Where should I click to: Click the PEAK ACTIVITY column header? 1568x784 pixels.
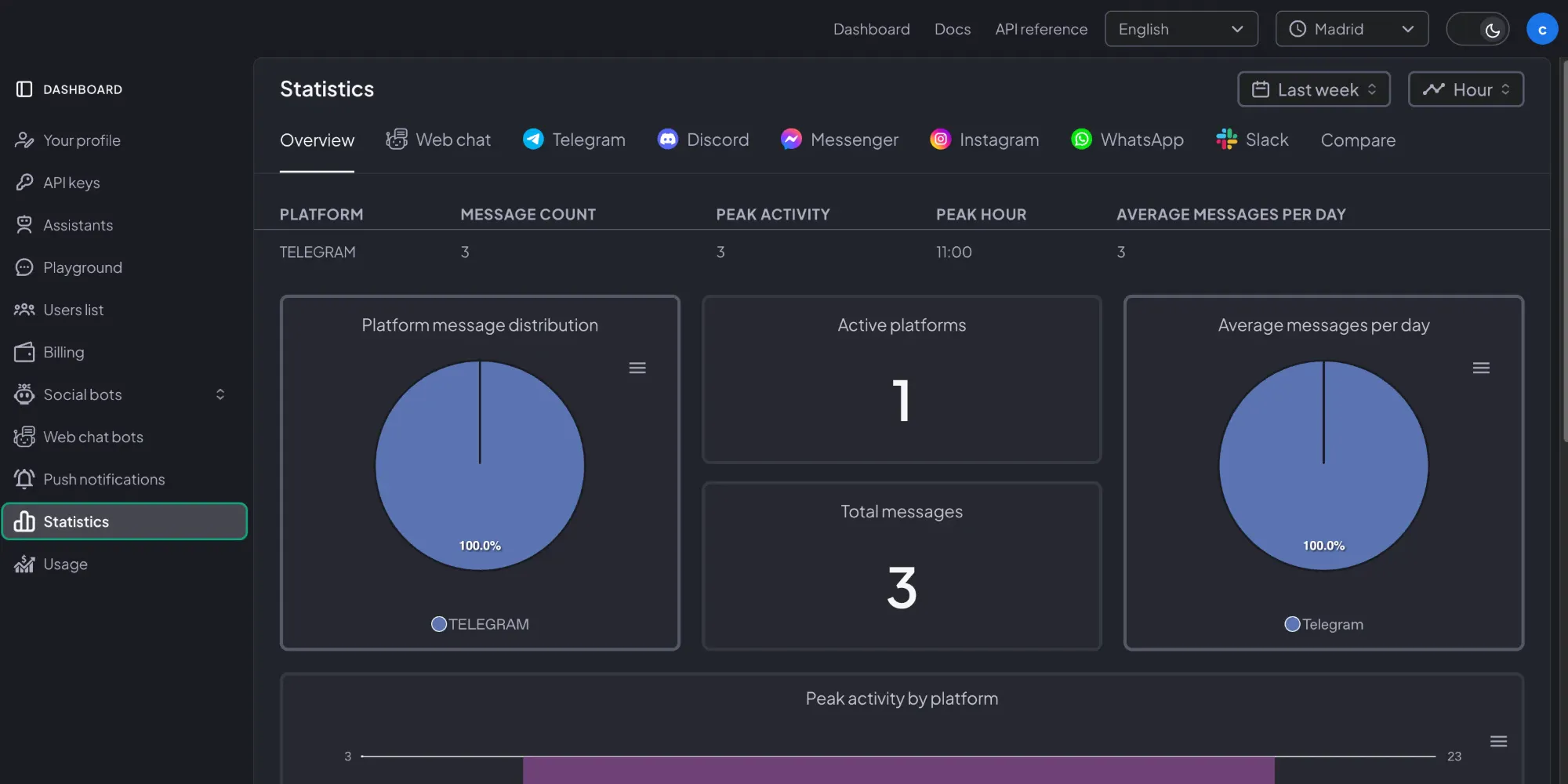pos(773,214)
